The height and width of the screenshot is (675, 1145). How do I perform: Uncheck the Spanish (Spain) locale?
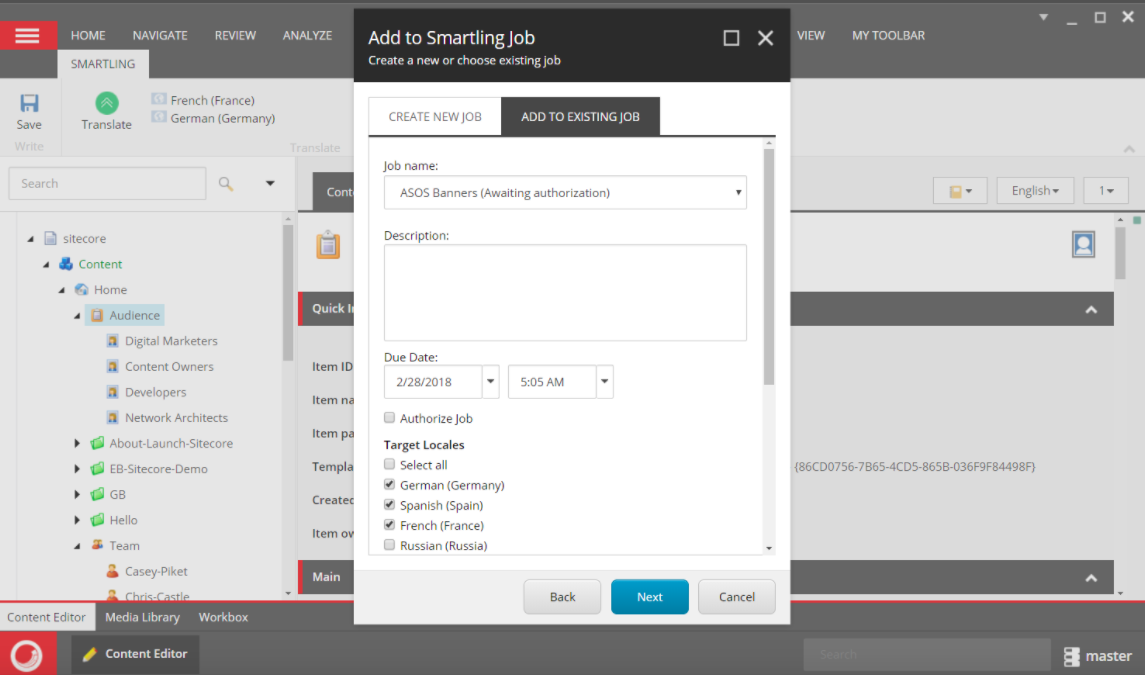[x=389, y=504]
